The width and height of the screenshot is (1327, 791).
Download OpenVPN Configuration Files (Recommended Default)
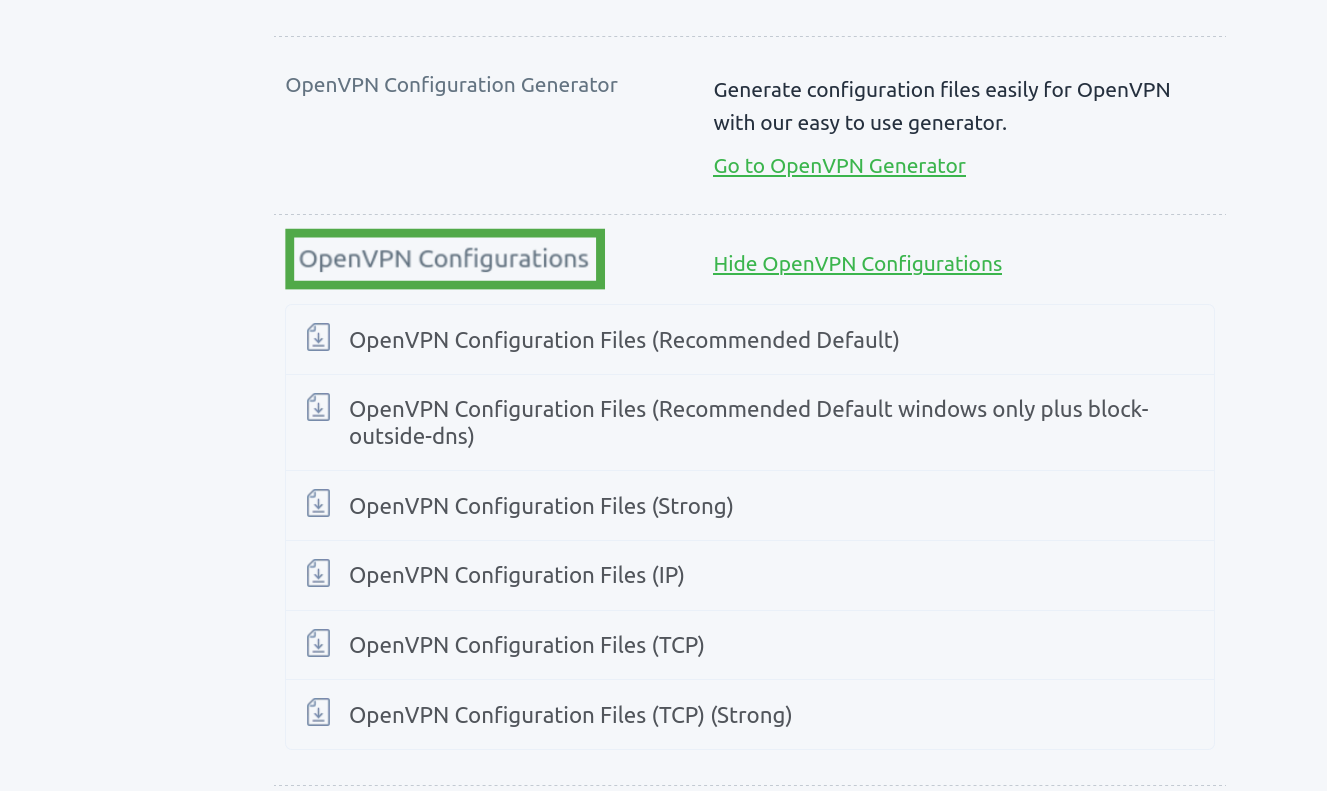click(624, 340)
